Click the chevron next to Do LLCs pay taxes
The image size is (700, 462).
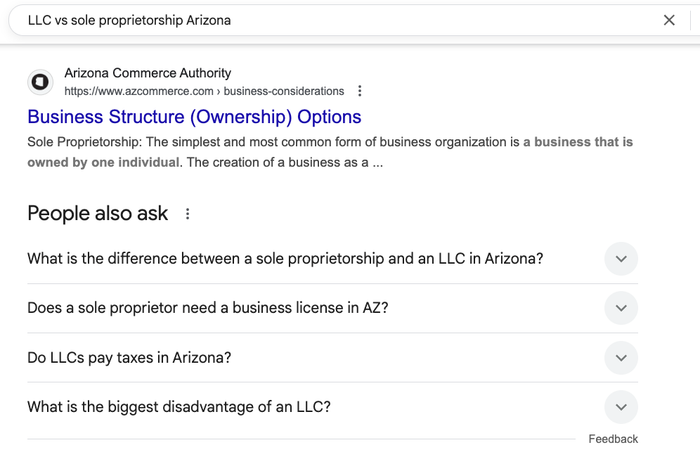click(621, 358)
